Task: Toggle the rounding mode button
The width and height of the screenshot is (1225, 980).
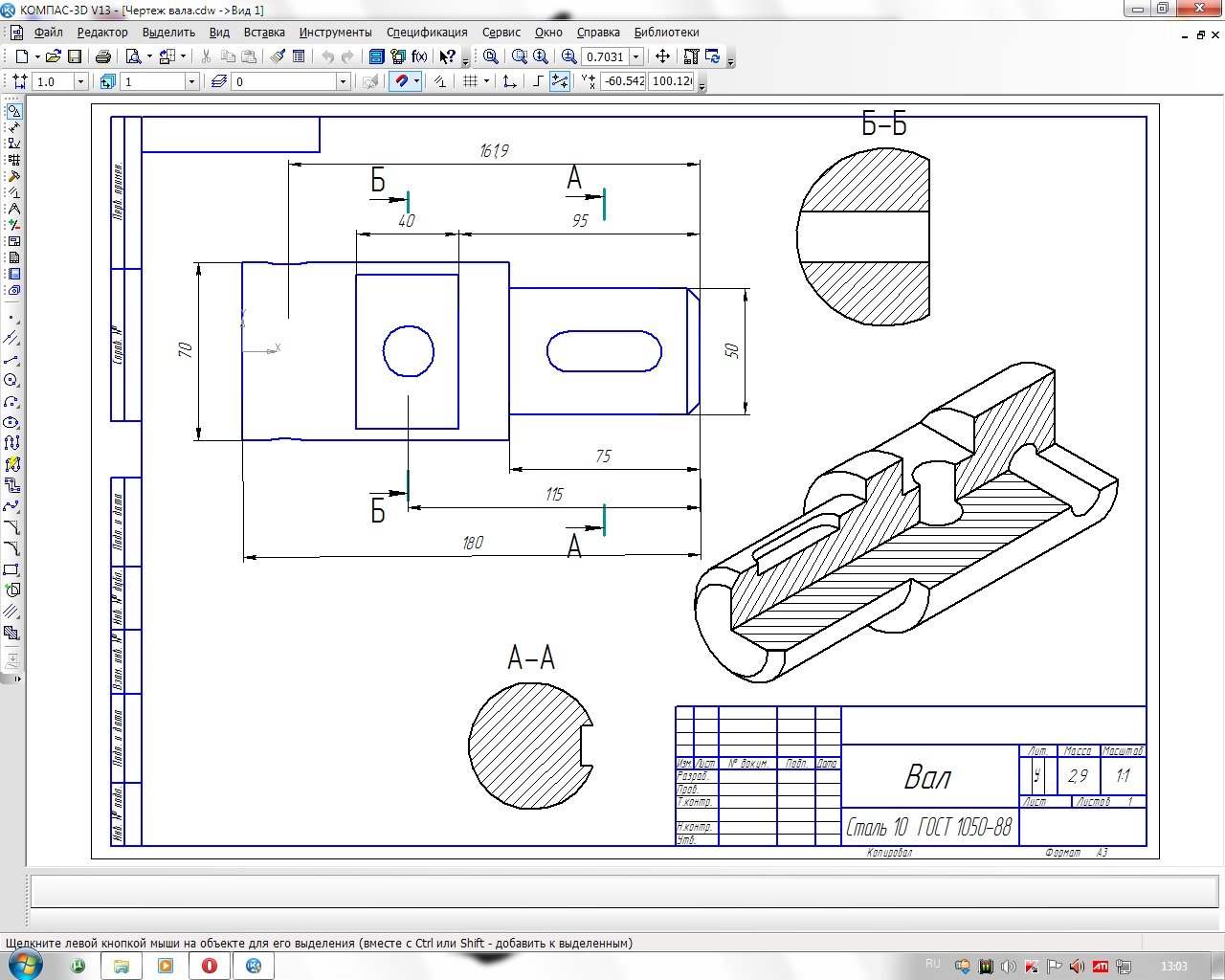Action: 560,81
